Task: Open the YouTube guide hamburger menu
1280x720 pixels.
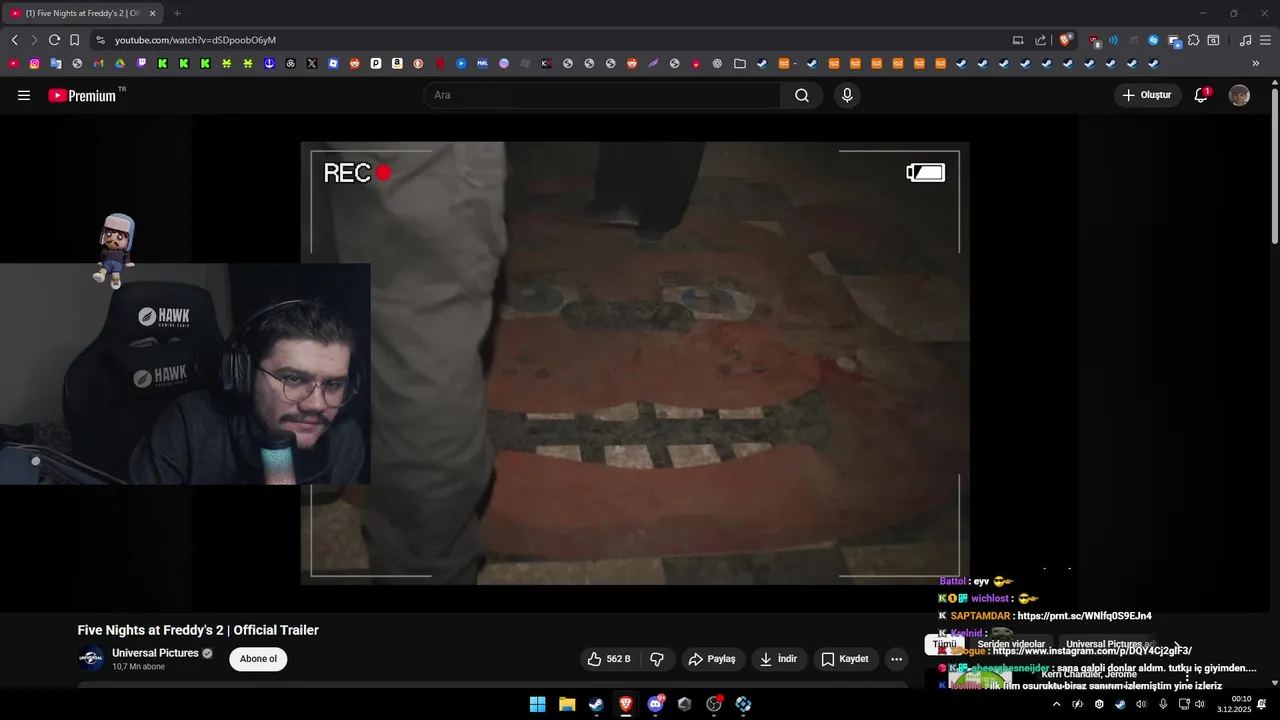Action: tap(24, 95)
